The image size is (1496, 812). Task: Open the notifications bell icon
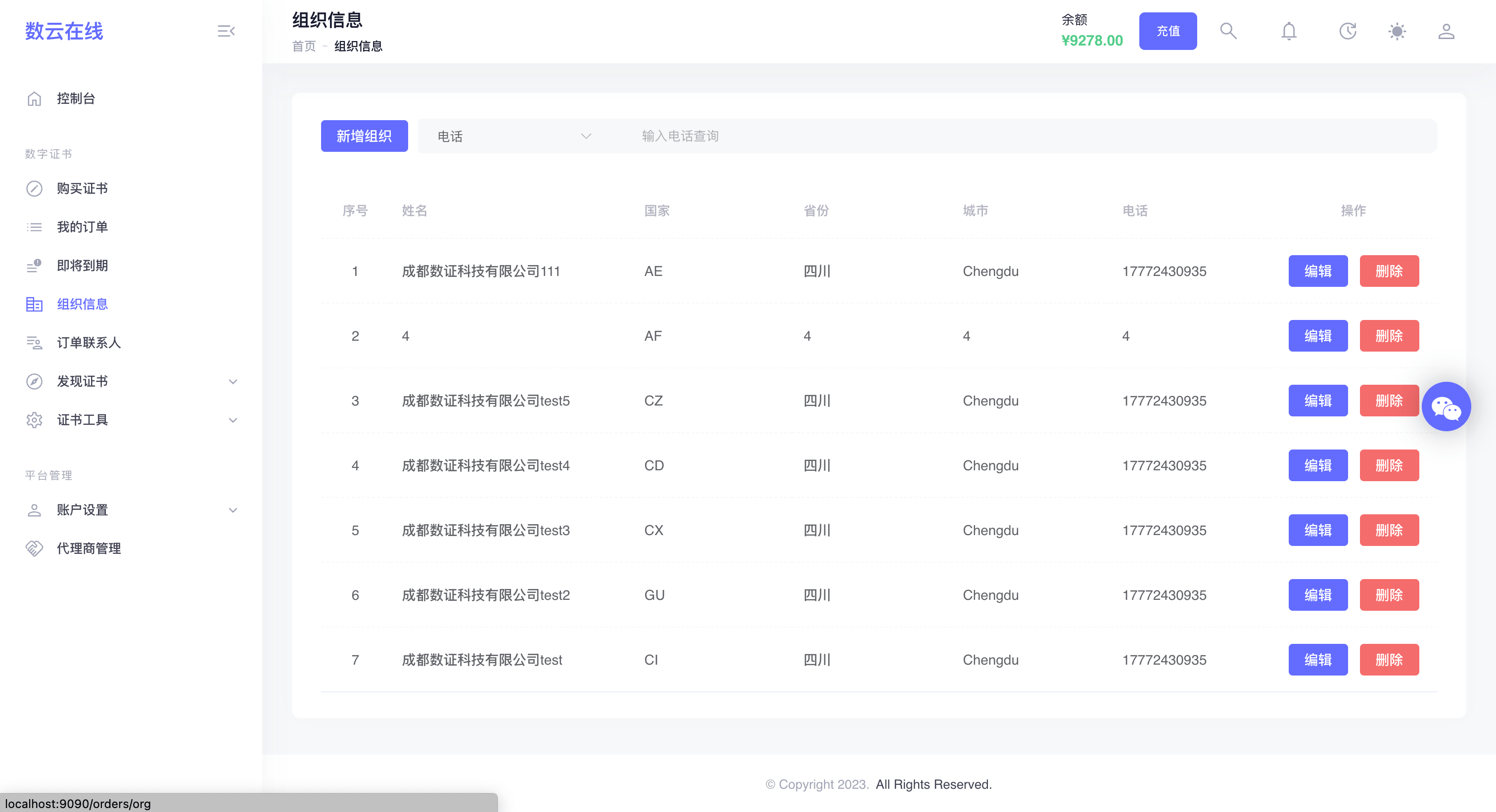[x=1289, y=31]
